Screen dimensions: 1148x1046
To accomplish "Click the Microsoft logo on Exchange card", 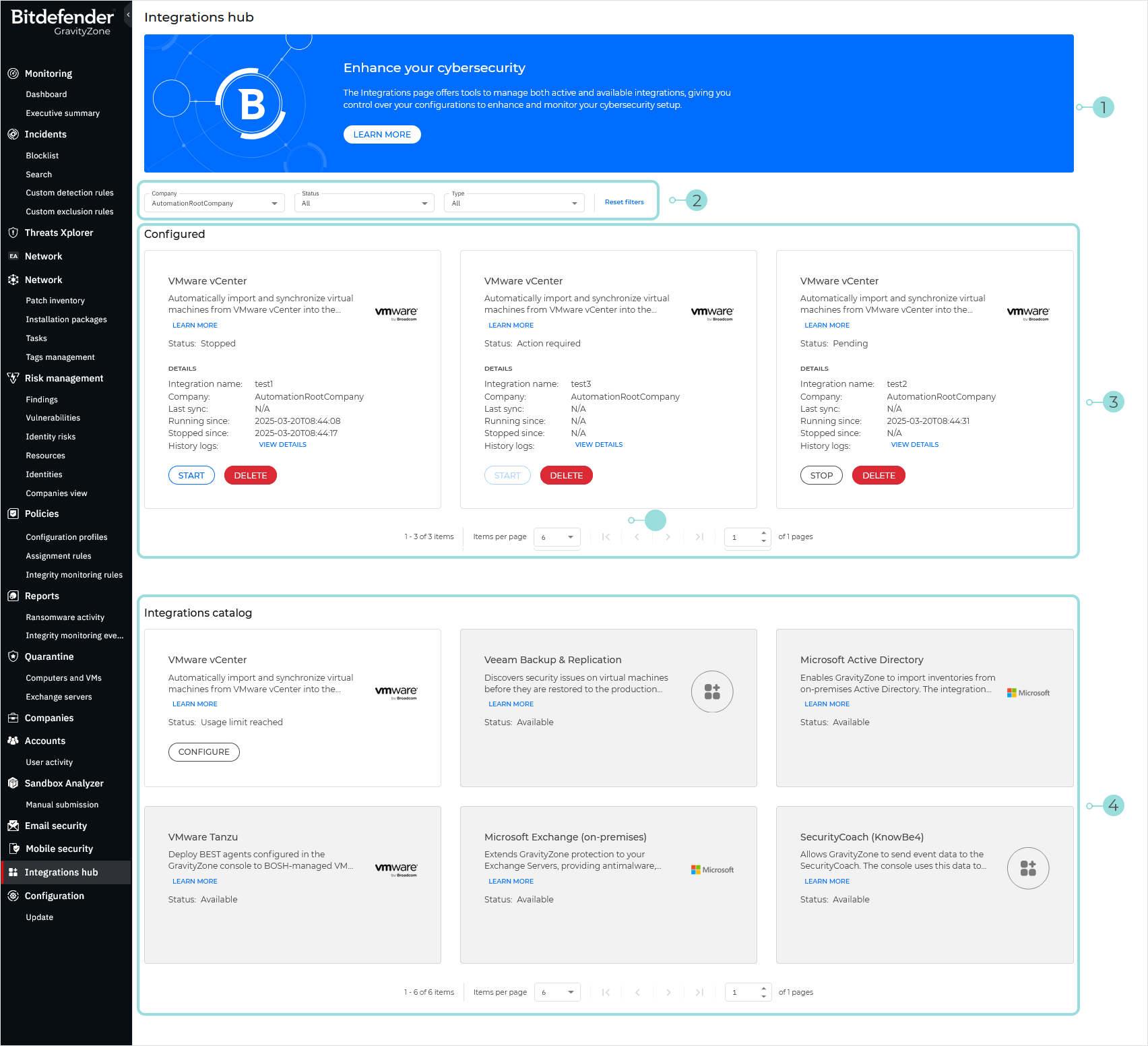I will pos(712,870).
